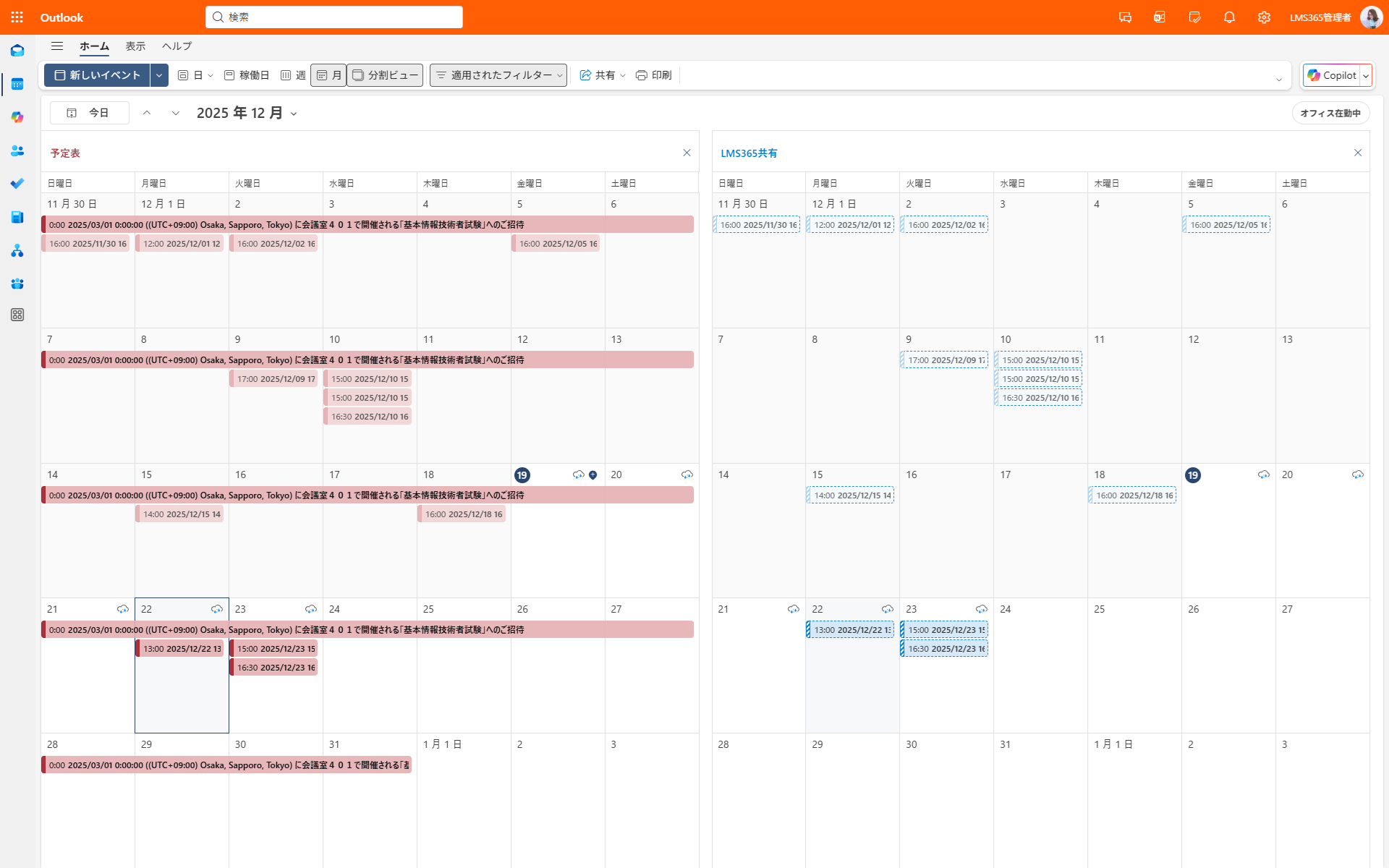Open the 共有 share dropdown
Image resolution: width=1389 pixels, height=868 pixels.
tap(603, 75)
